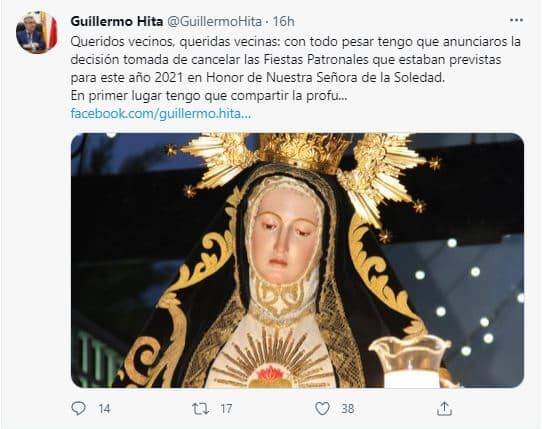
Task: Open the @GuillermoHita handle link
Action: tap(215, 21)
